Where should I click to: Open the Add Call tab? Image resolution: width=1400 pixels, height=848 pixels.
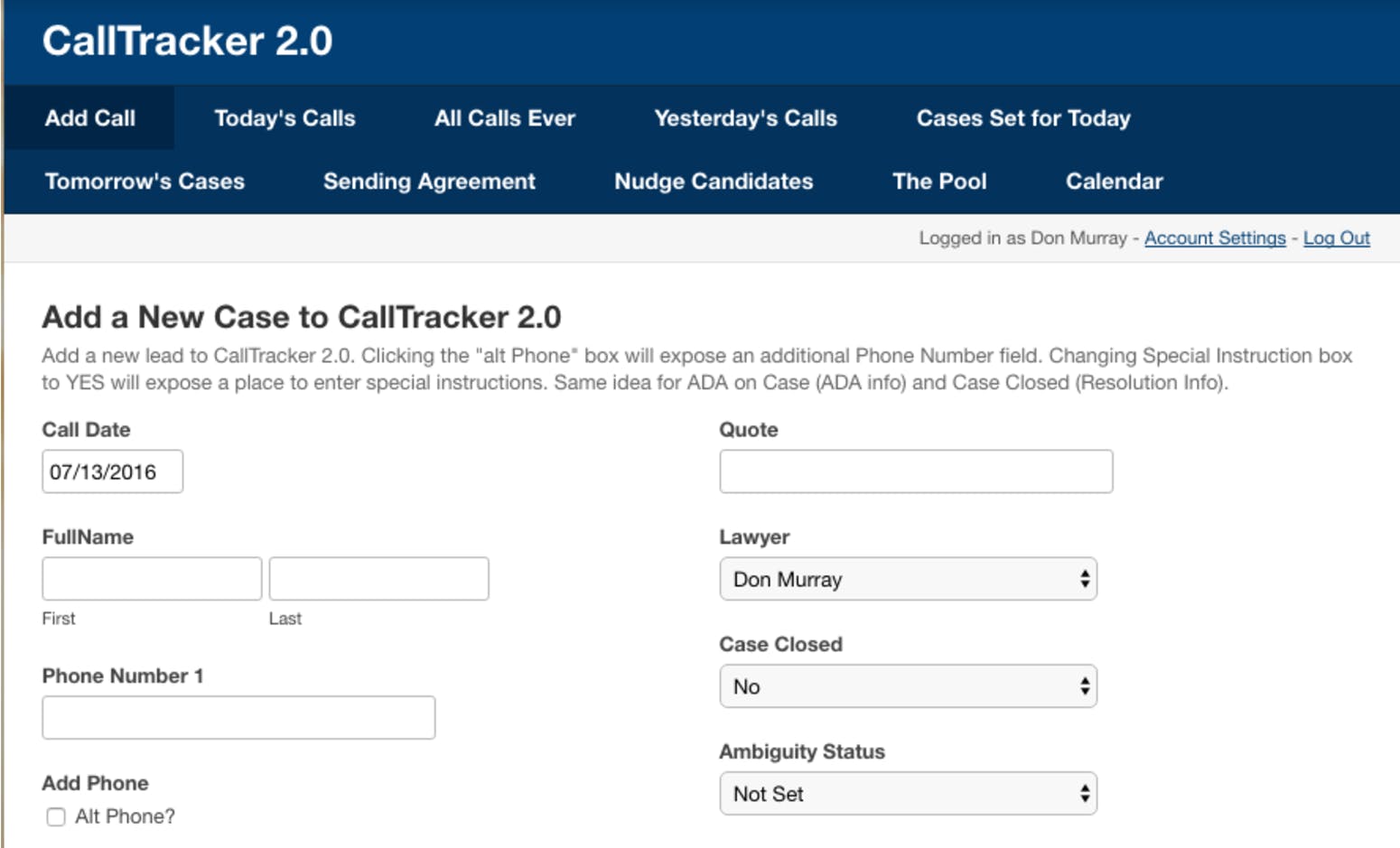[x=89, y=117]
